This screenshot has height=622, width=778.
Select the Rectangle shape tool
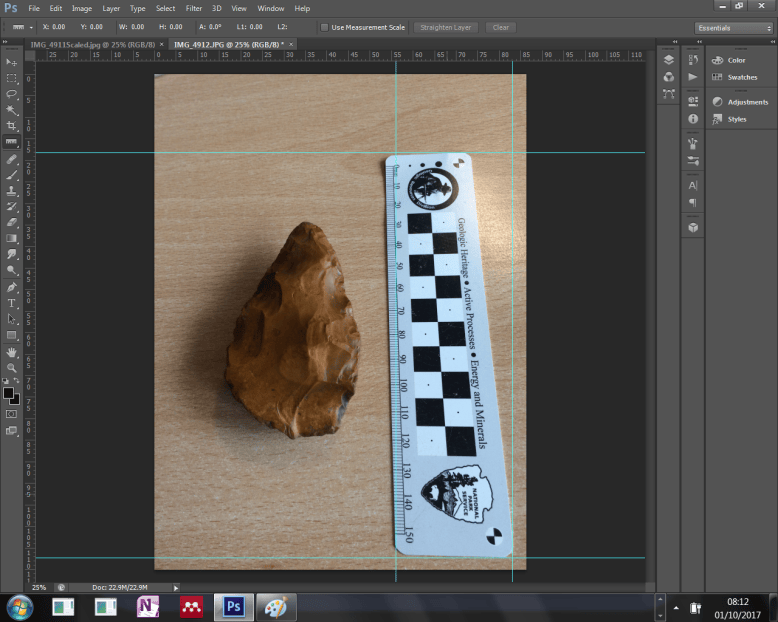11,335
